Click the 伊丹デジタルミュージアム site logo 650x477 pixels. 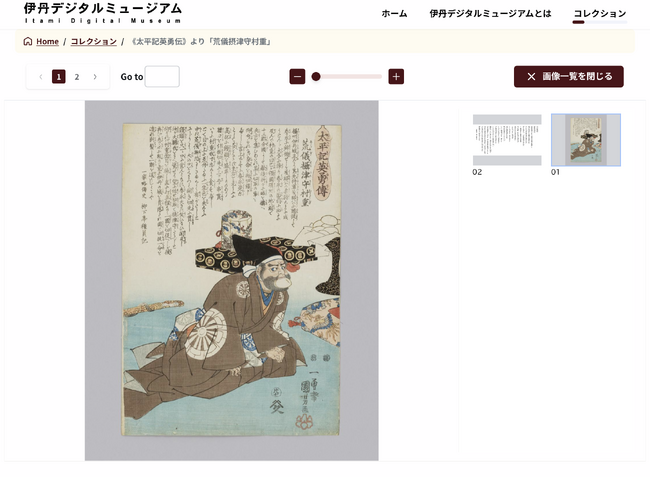tap(103, 13)
